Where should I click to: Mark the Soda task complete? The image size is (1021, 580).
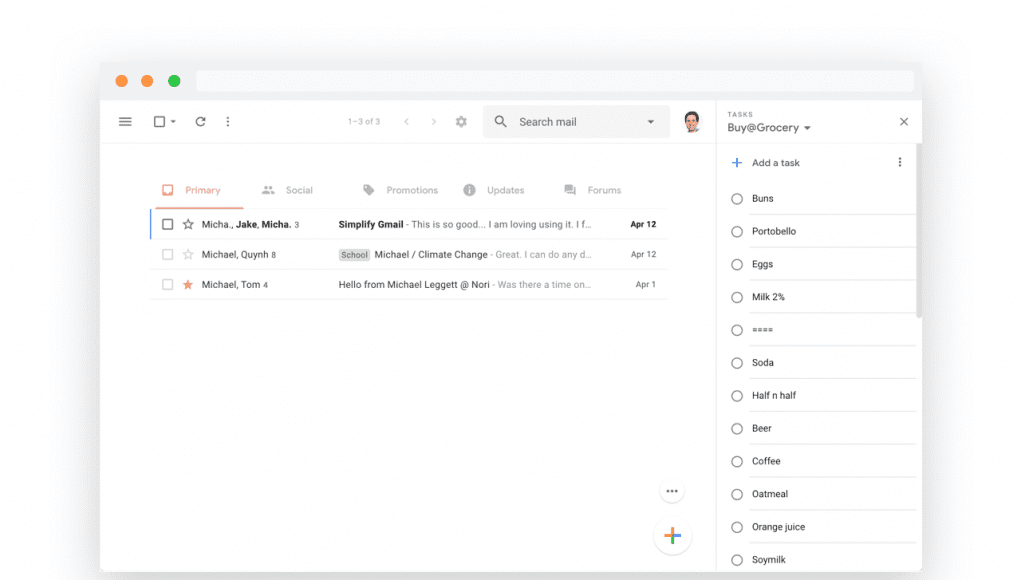tap(736, 363)
